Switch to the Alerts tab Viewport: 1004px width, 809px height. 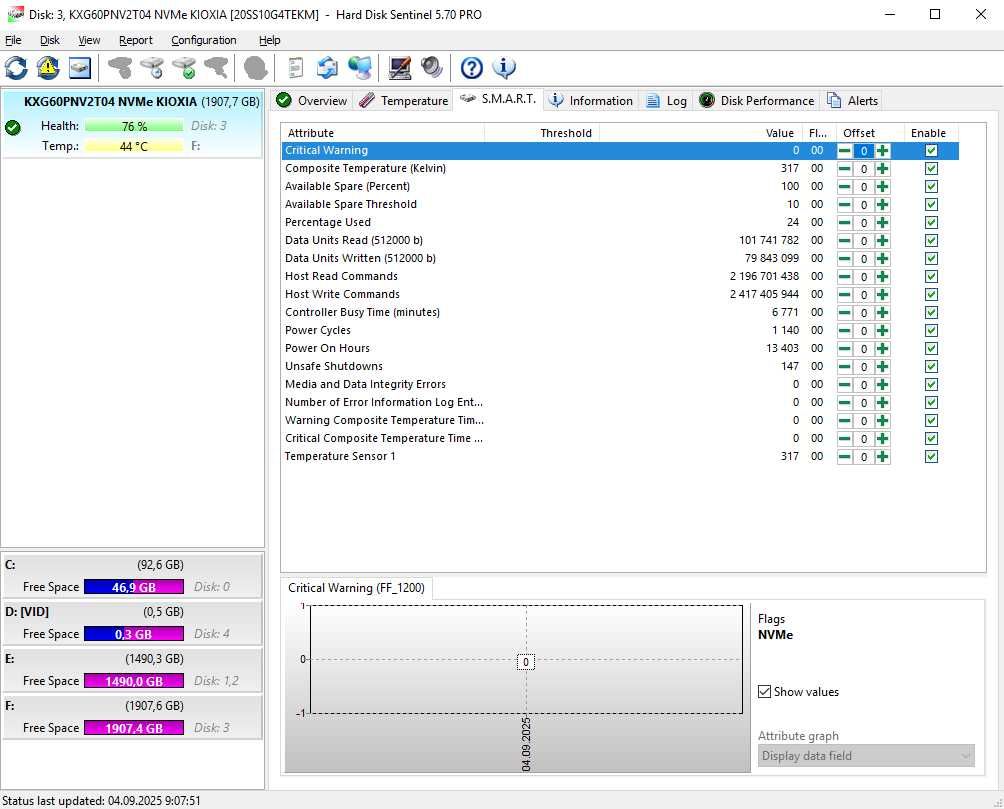[853, 101]
